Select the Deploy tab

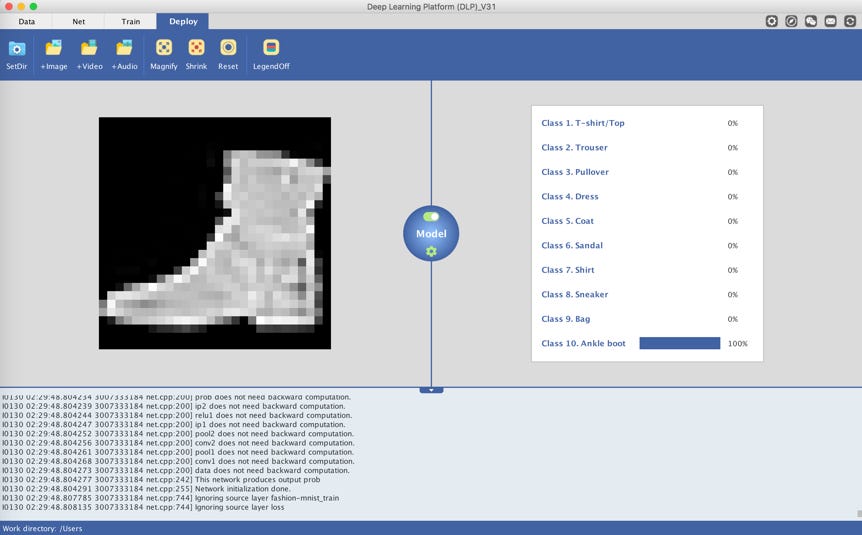[183, 21]
